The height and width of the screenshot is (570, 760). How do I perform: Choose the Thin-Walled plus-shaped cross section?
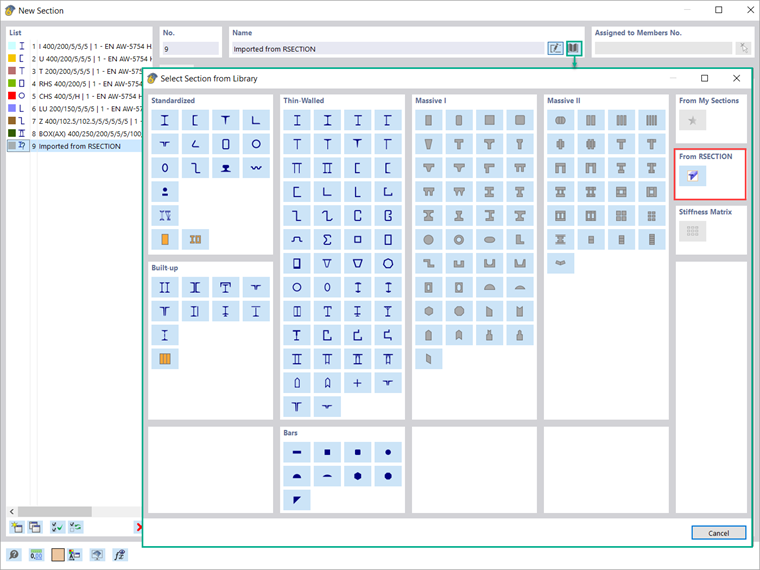357,383
